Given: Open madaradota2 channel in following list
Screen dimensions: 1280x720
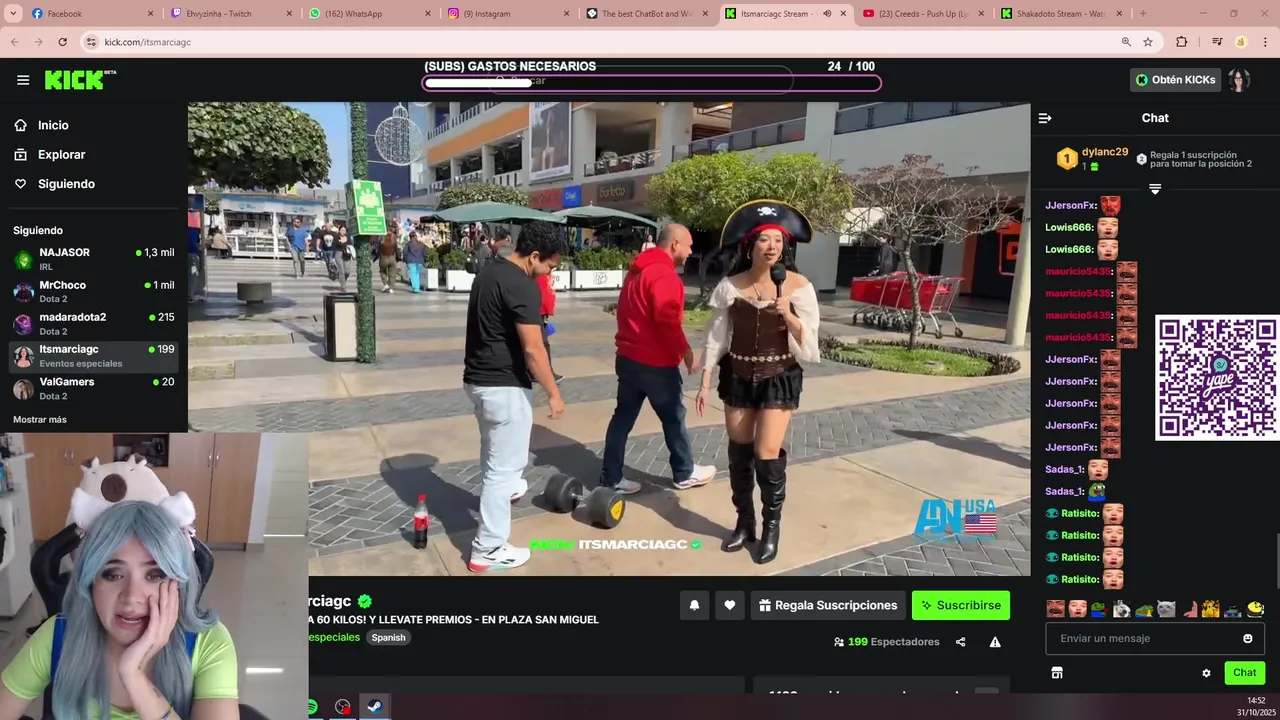Looking at the screenshot, I should tap(94, 323).
